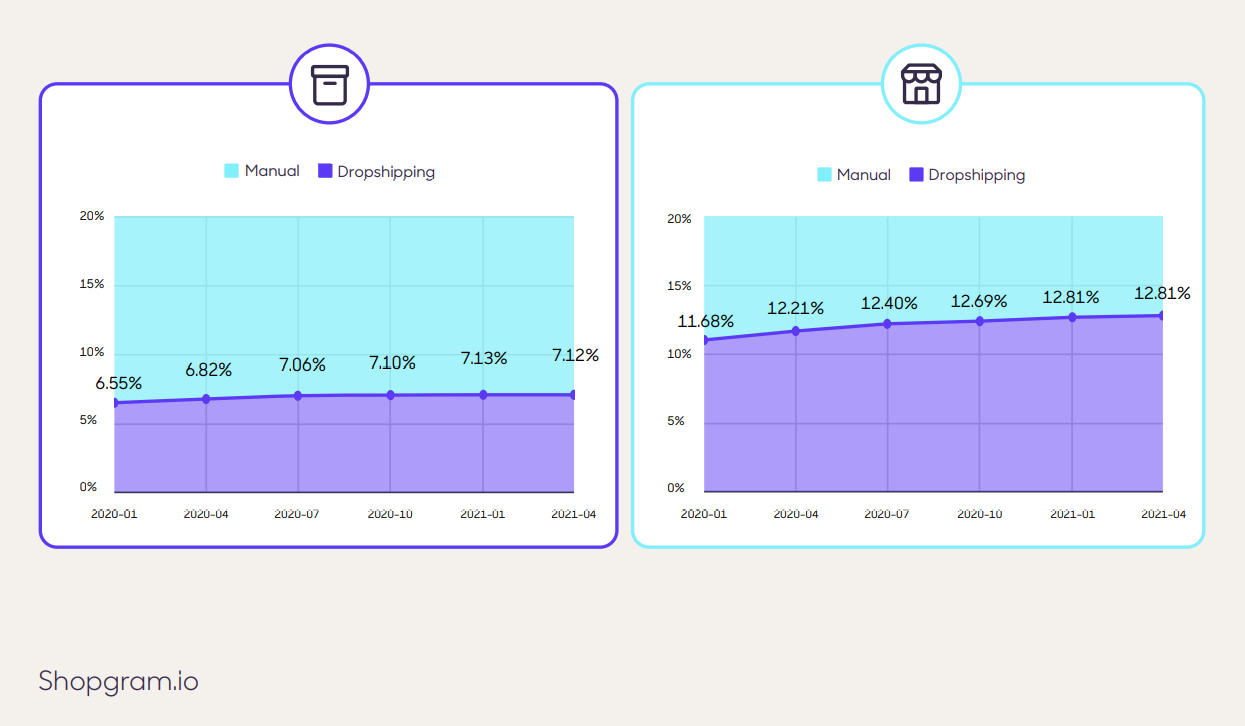Select the 2020-10 axis label on right chart

click(980, 513)
